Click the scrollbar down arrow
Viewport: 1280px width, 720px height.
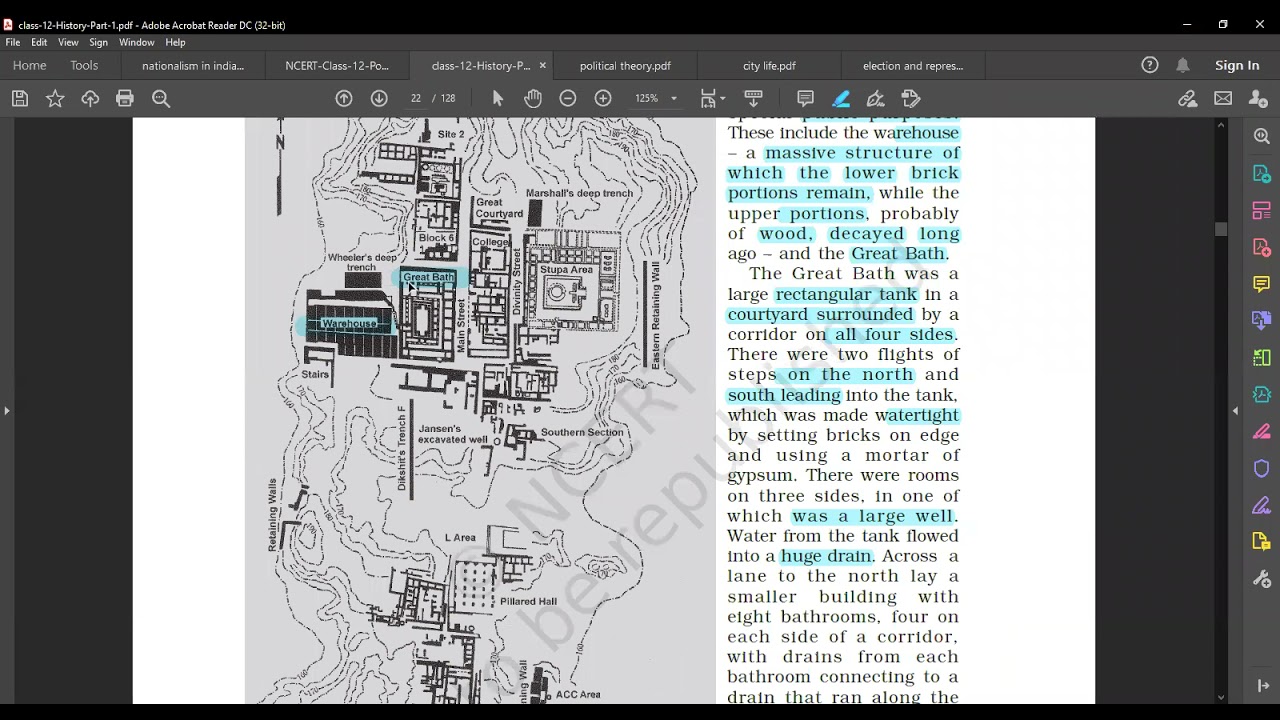coord(1220,697)
